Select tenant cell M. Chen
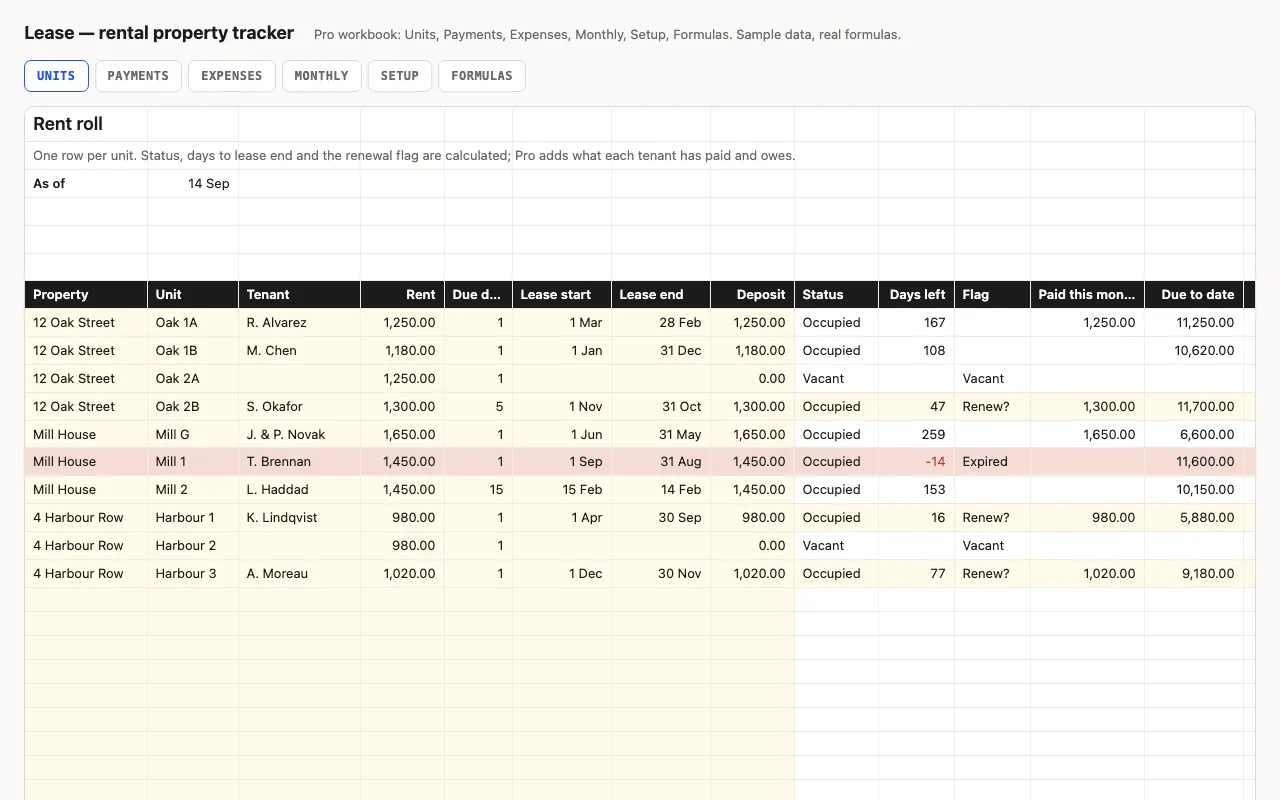1280x800 pixels. point(299,351)
